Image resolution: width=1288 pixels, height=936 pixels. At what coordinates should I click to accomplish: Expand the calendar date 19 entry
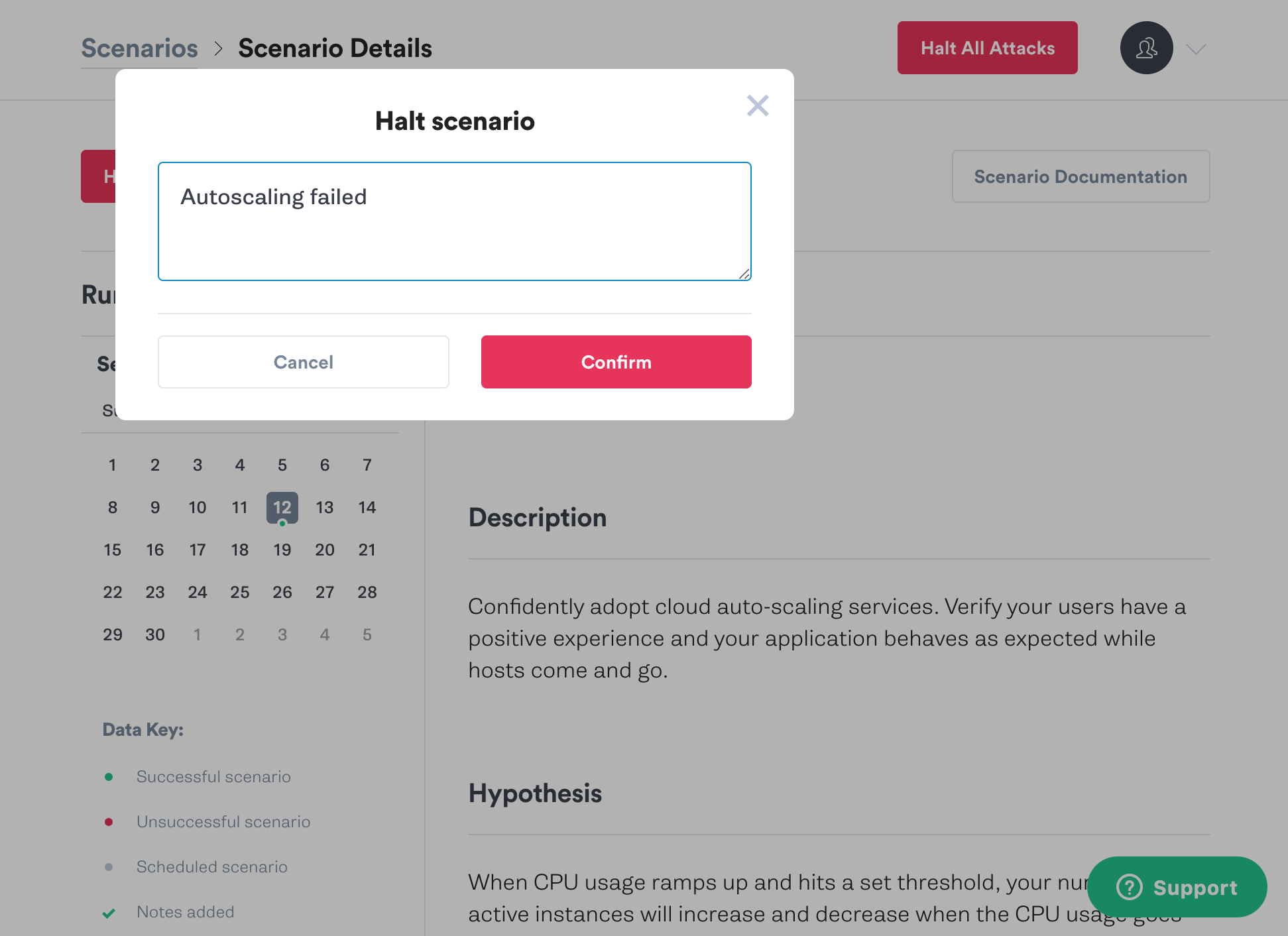coord(282,549)
